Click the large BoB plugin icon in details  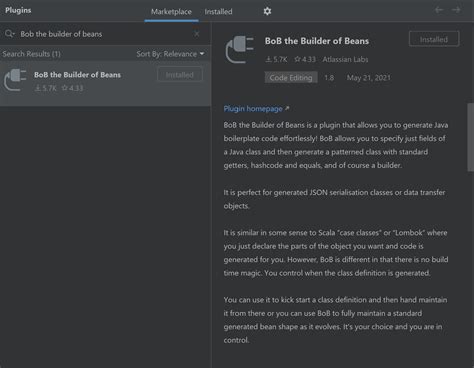pos(240,50)
